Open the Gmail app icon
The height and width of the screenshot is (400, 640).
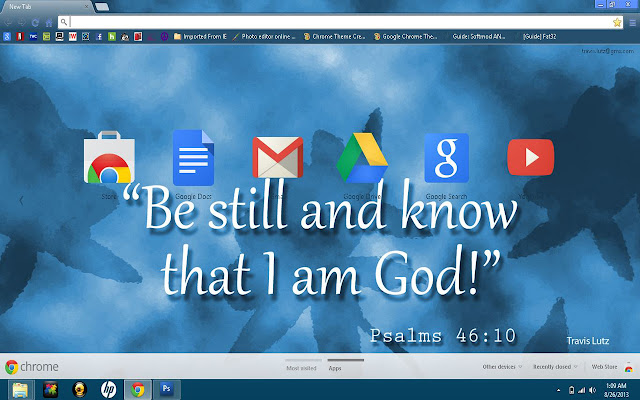(x=278, y=158)
